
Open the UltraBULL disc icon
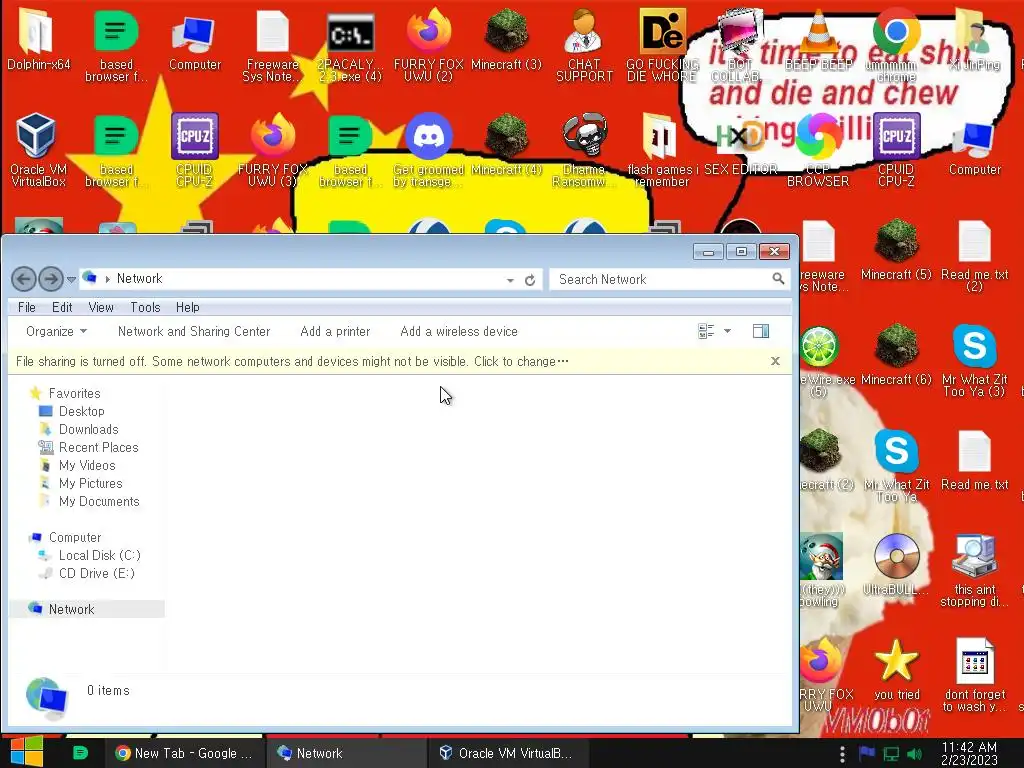tap(896, 563)
